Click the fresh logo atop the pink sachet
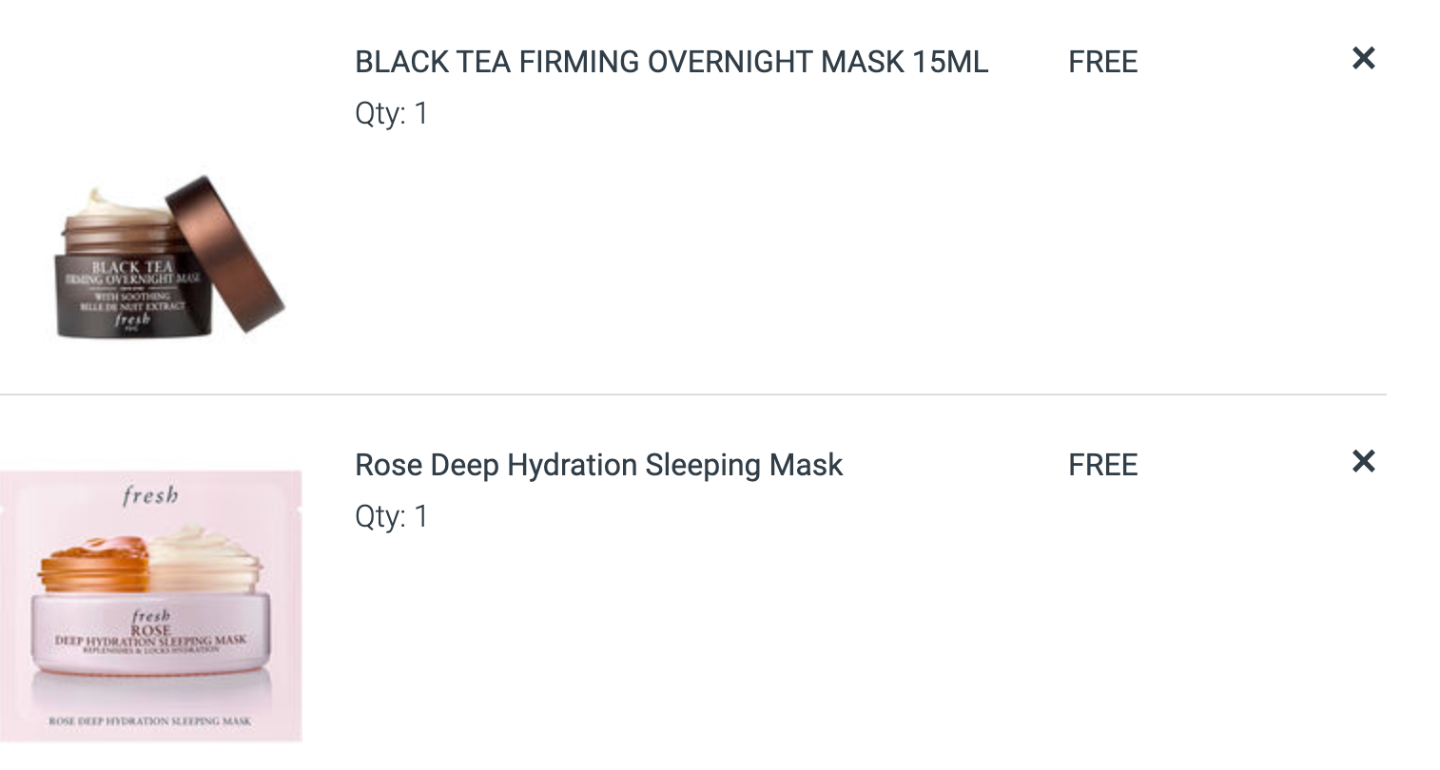The image size is (1440, 770). point(151,496)
